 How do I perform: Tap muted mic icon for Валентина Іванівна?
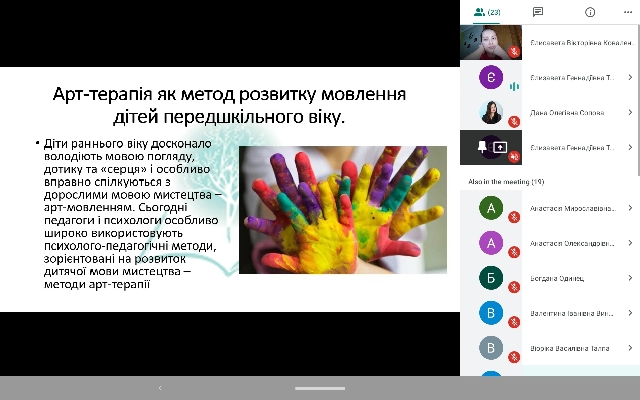pyautogui.click(x=514, y=322)
